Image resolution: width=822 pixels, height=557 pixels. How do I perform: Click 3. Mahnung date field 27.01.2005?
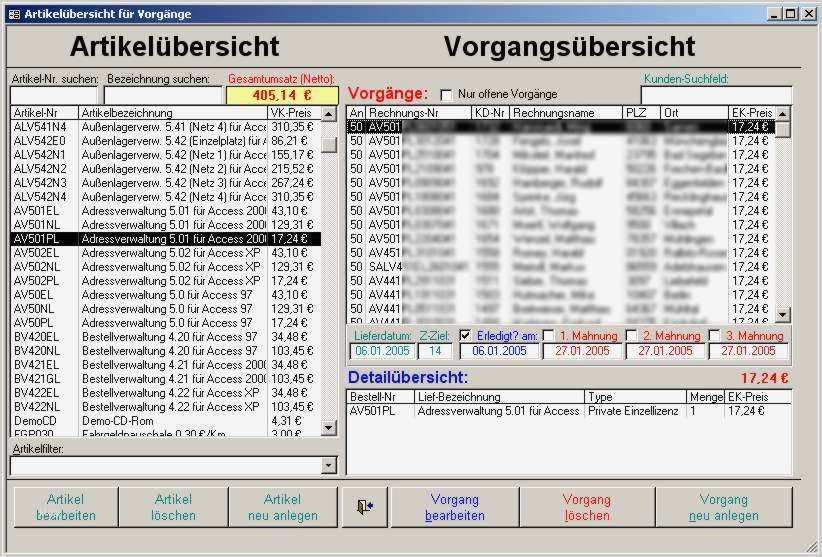coord(748,351)
